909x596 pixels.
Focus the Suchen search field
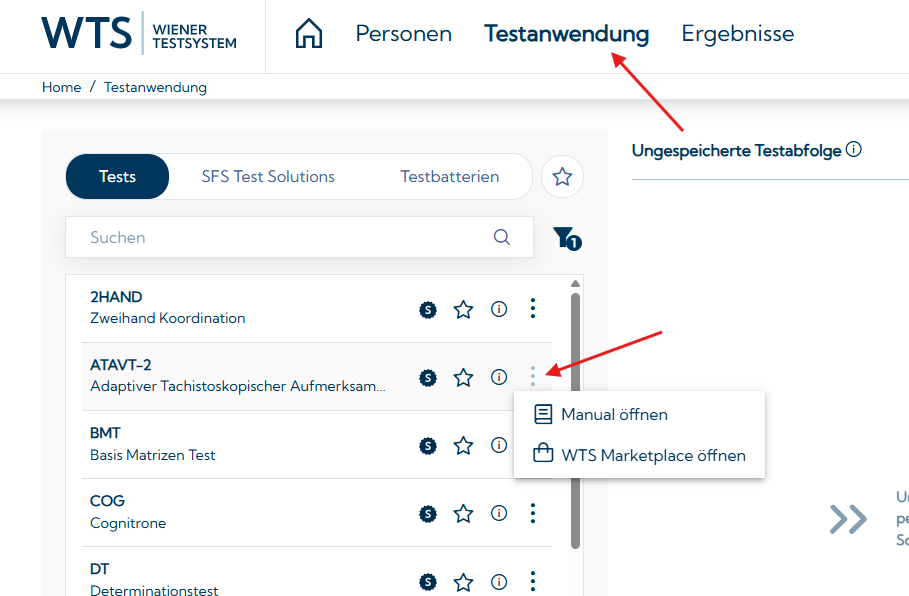(x=299, y=237)
